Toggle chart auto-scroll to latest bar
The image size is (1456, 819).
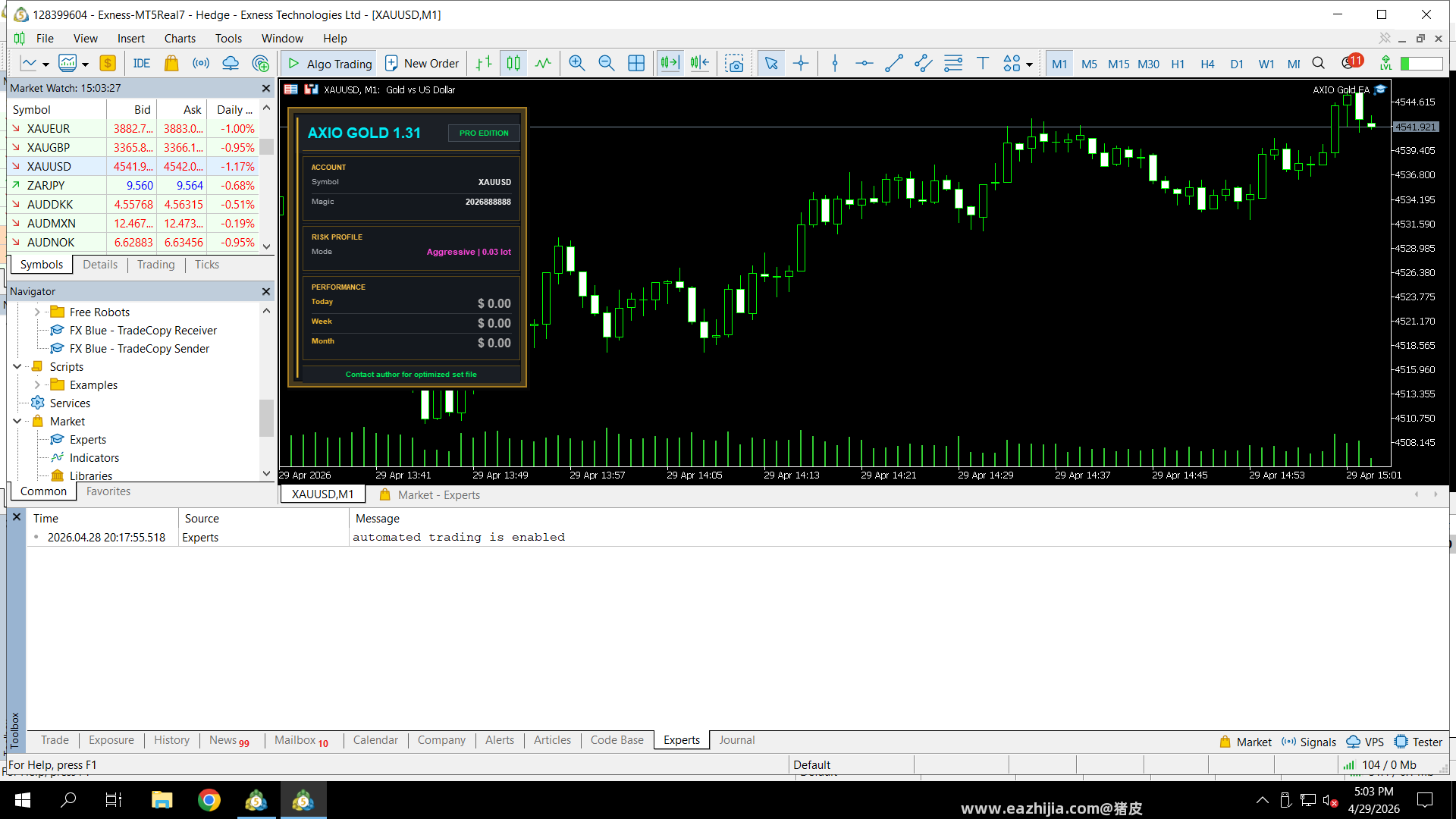pyautogui.click(x=670, y=64)
